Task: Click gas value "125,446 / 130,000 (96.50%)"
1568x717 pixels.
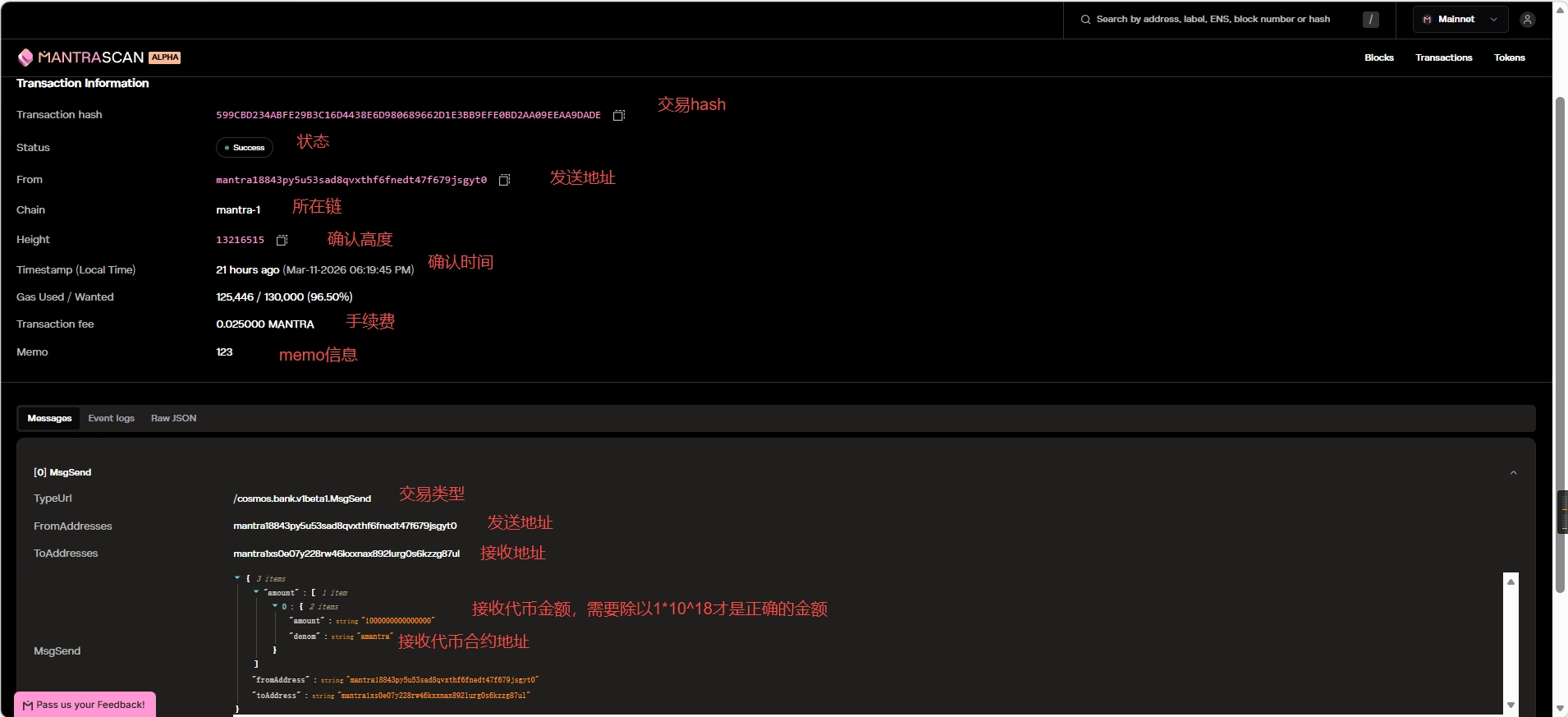Action: [284, 297]
